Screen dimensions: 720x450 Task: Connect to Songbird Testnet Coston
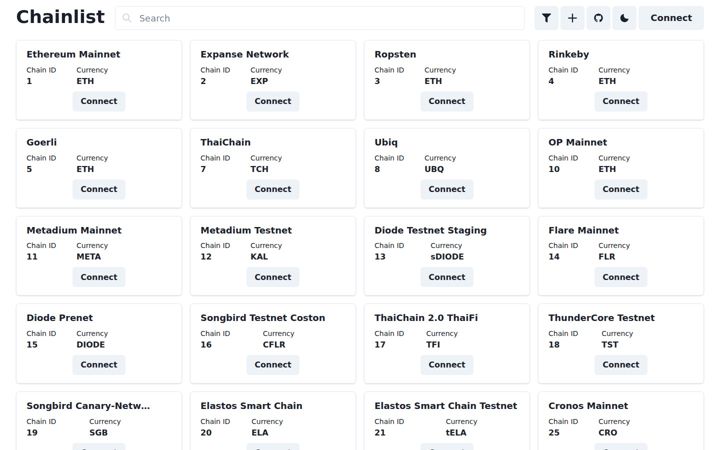pos(273,365)
